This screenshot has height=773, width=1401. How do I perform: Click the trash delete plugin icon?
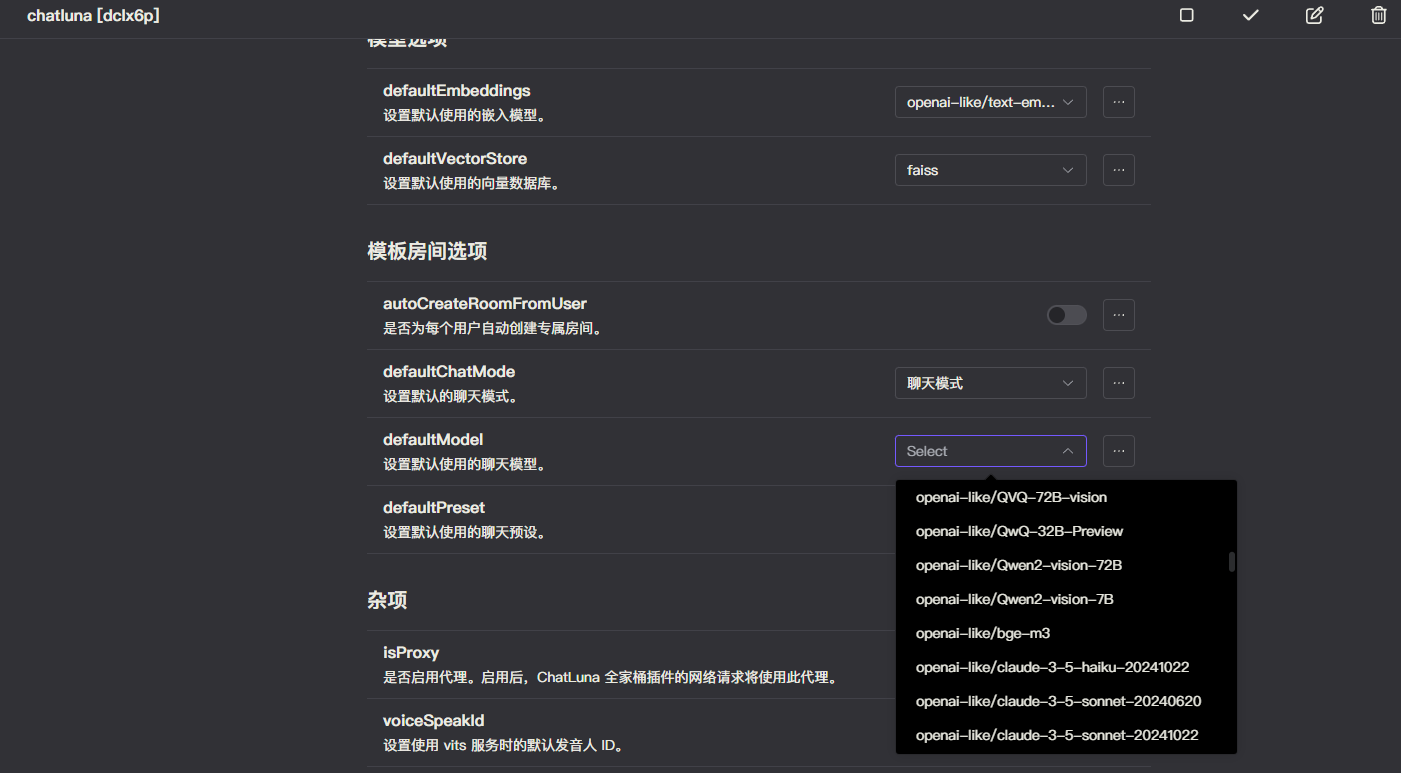pos(1378,15)
